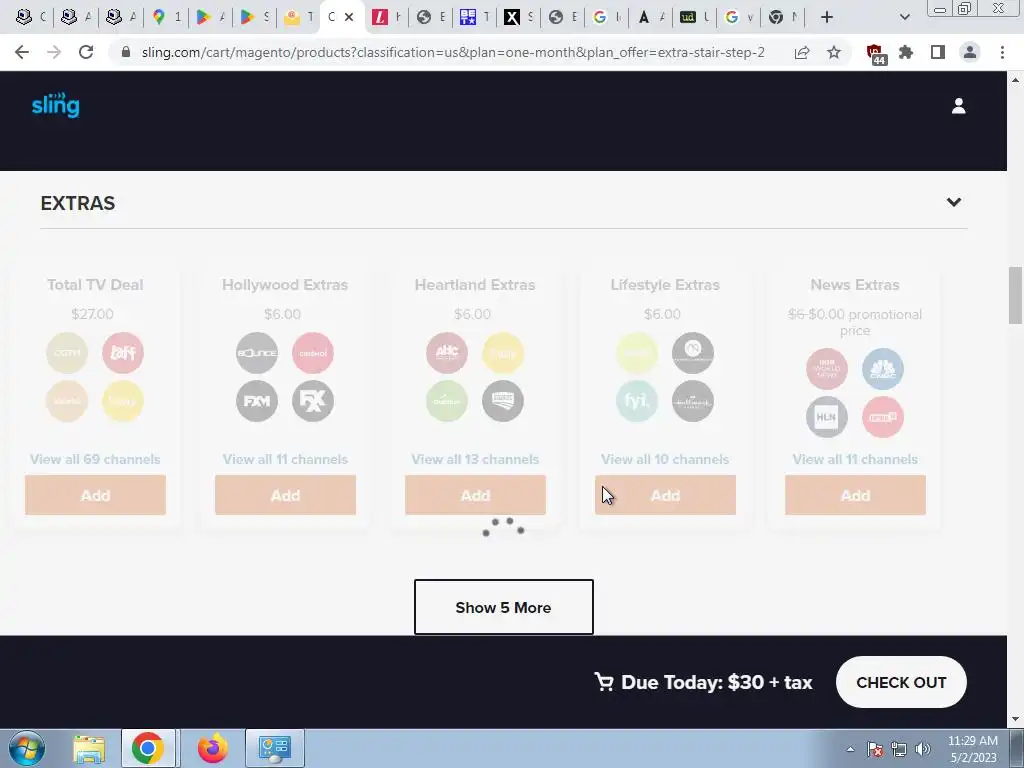Close the active Sling tab
This screenshot has width=1024, height=768.
(349, 17)
